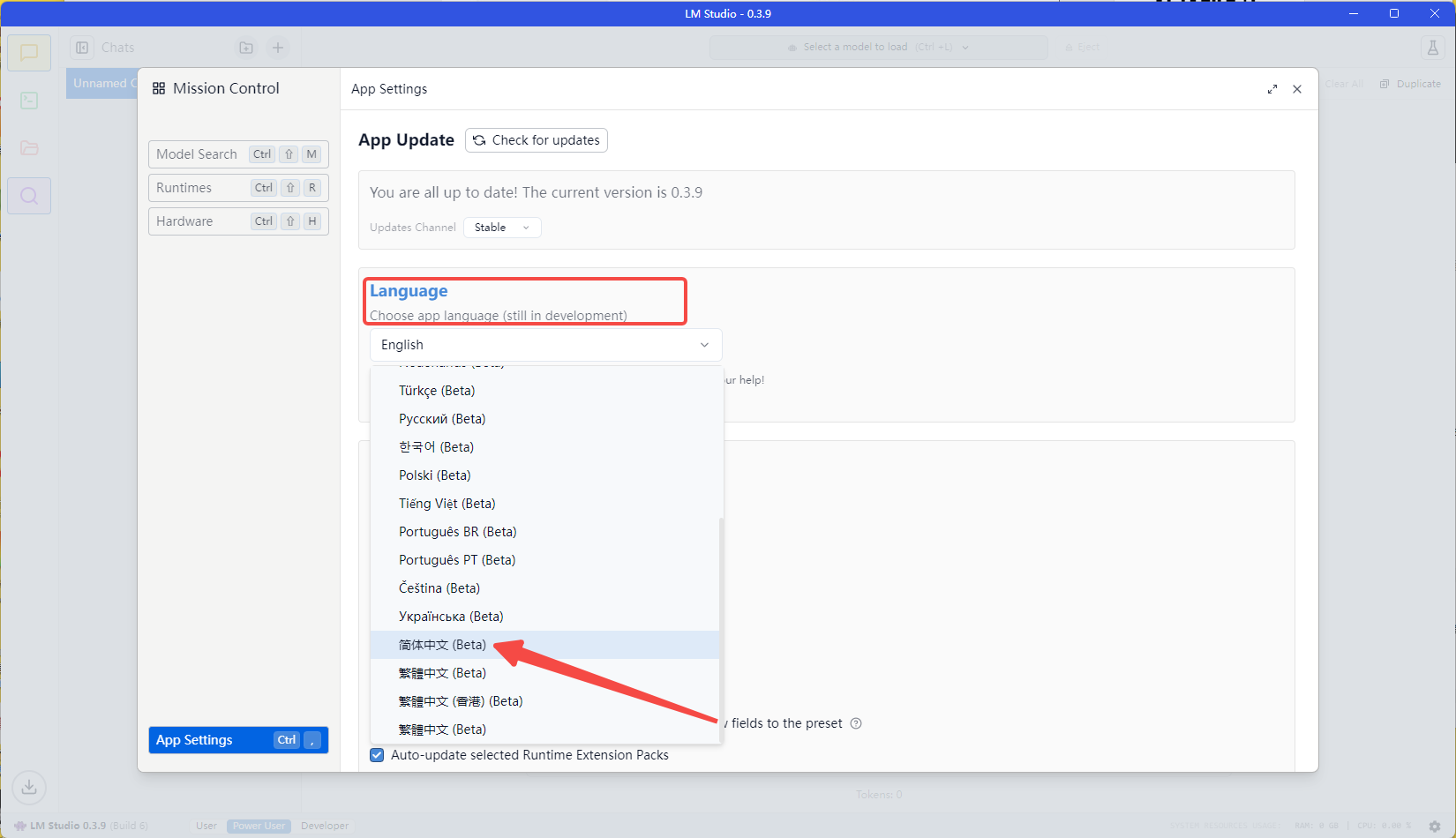Open the Stable updates channel dropdown
The height and width of the screenshot is (838, 1456).
pos(502,228)
